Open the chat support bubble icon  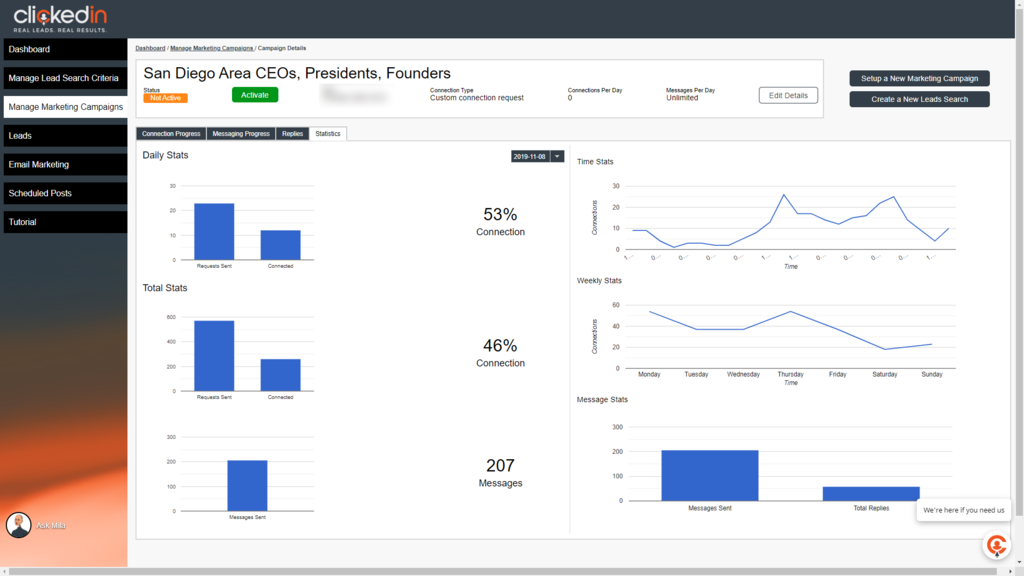(997, 545)
